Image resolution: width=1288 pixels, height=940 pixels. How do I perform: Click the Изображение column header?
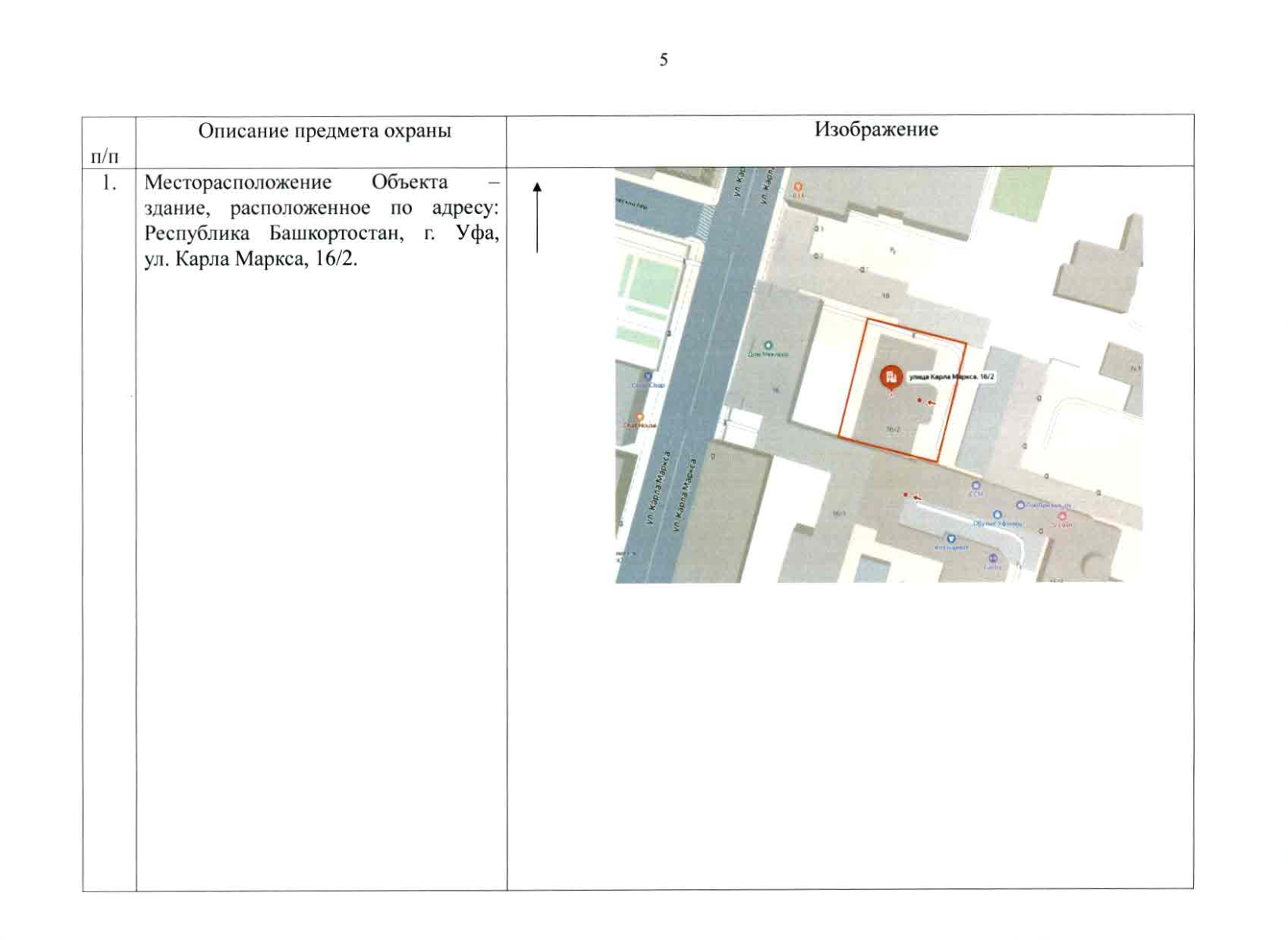coord(875,129)
